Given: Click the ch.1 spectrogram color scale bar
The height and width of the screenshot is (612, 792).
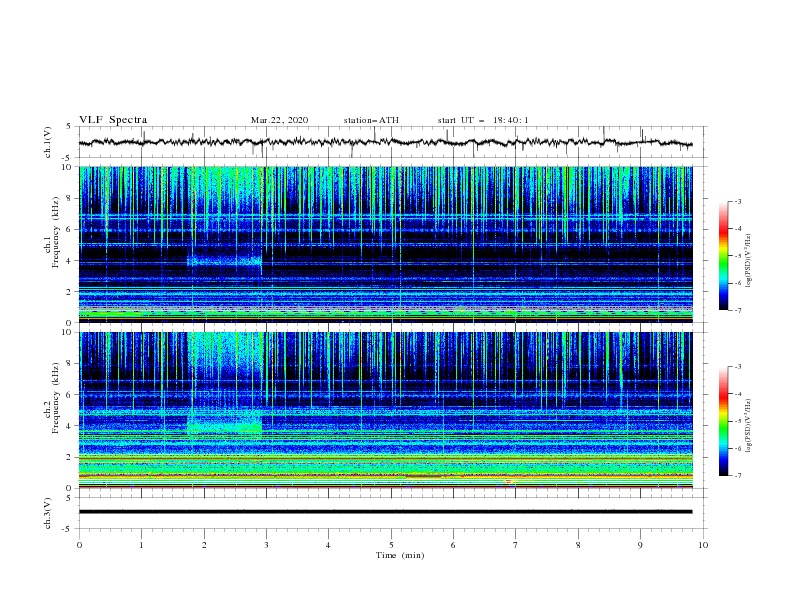Looking at the screenshot, I should pyautogui.click(x=723, y=256).
